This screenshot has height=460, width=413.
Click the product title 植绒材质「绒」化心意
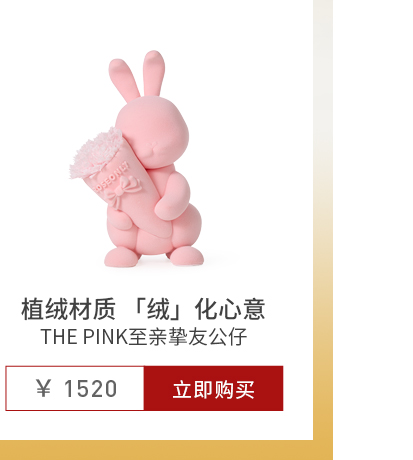(x=143, y=309)
